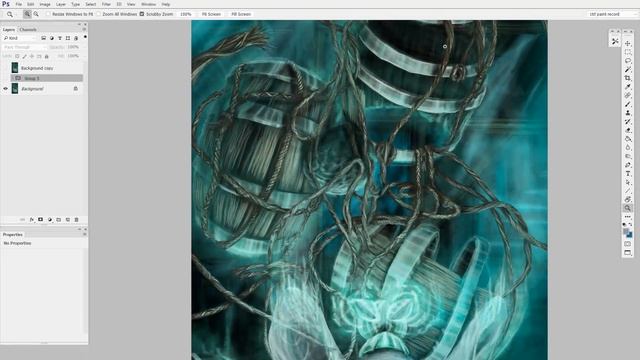Create a new group folder
The image size is (640, 360).
[x=59, y=220]
